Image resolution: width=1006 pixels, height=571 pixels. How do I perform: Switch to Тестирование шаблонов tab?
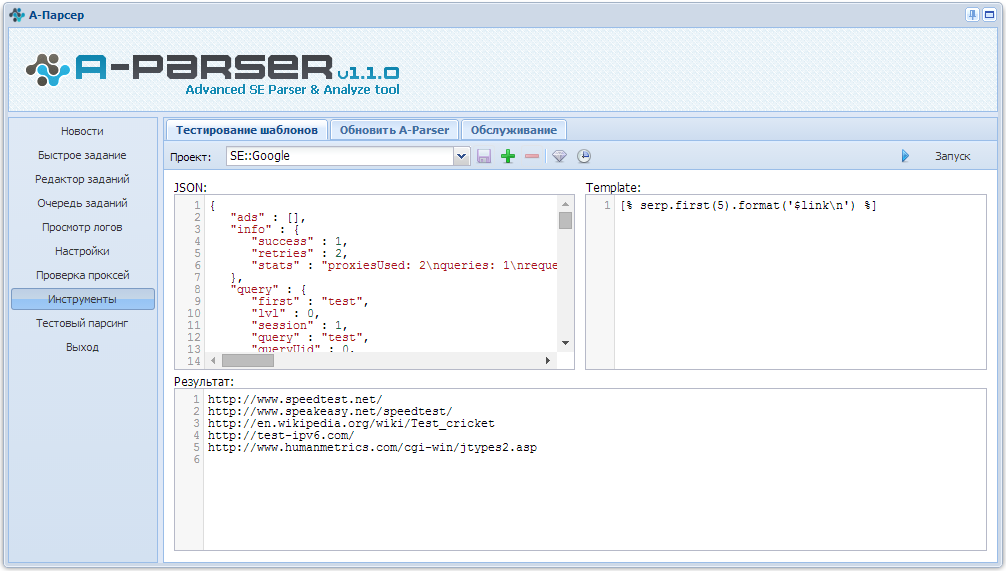point(247,130)
